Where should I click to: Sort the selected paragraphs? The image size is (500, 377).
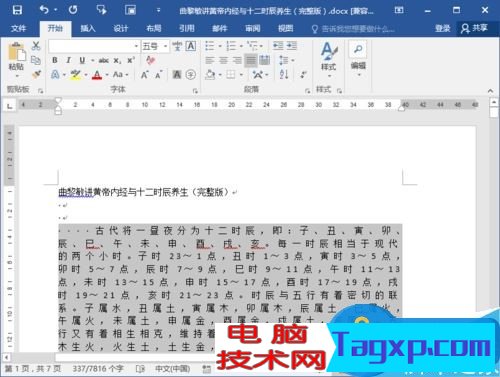click(x=284, y=74)
